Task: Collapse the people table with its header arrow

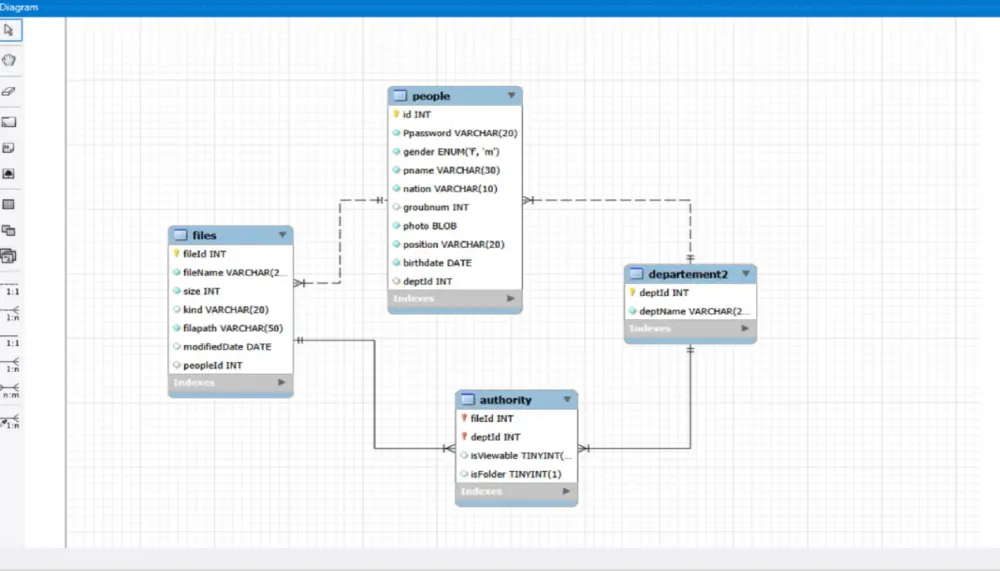Action: (x=511, y=96)
